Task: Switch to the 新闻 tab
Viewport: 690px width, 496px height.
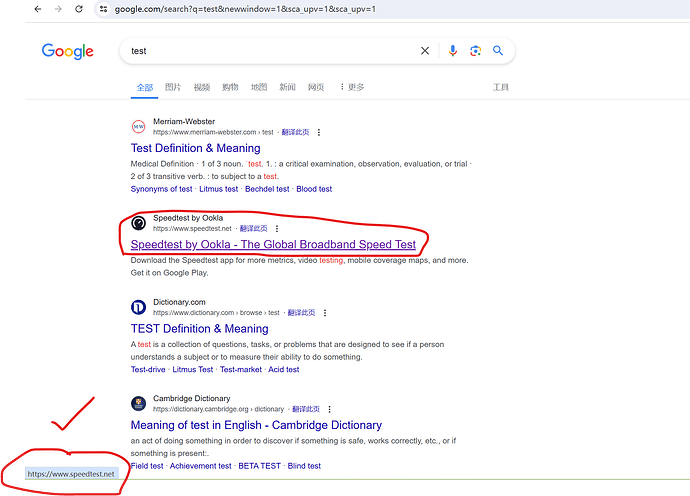Action: coord(287,87)
